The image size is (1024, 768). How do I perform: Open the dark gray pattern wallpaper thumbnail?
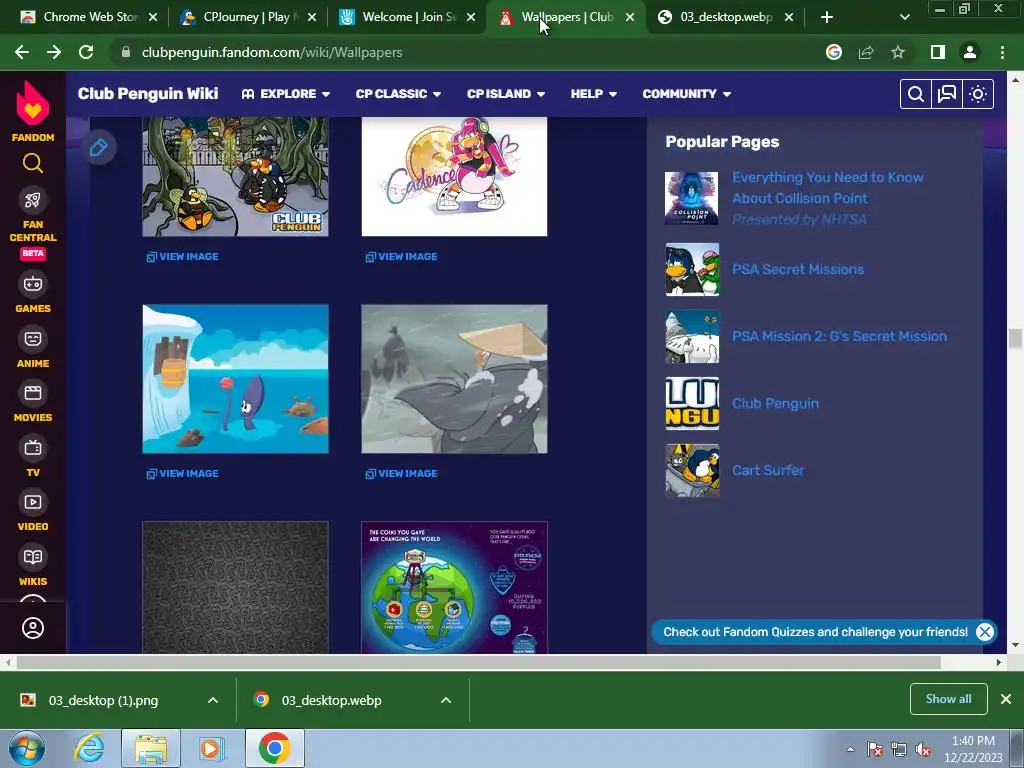tap(236, 587)
